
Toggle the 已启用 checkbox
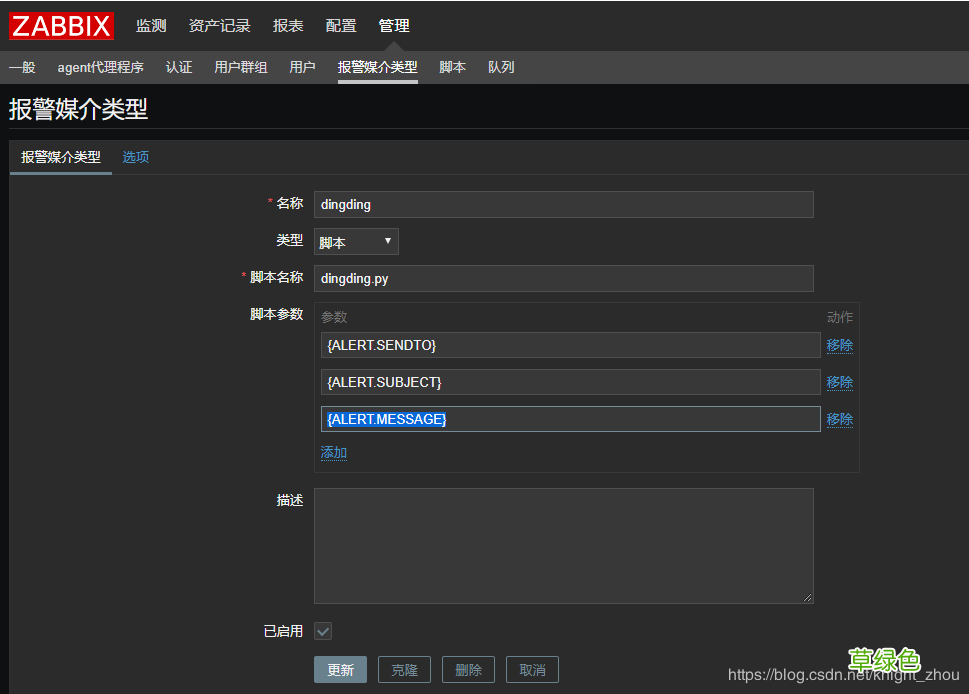click(x=322, y=631)
